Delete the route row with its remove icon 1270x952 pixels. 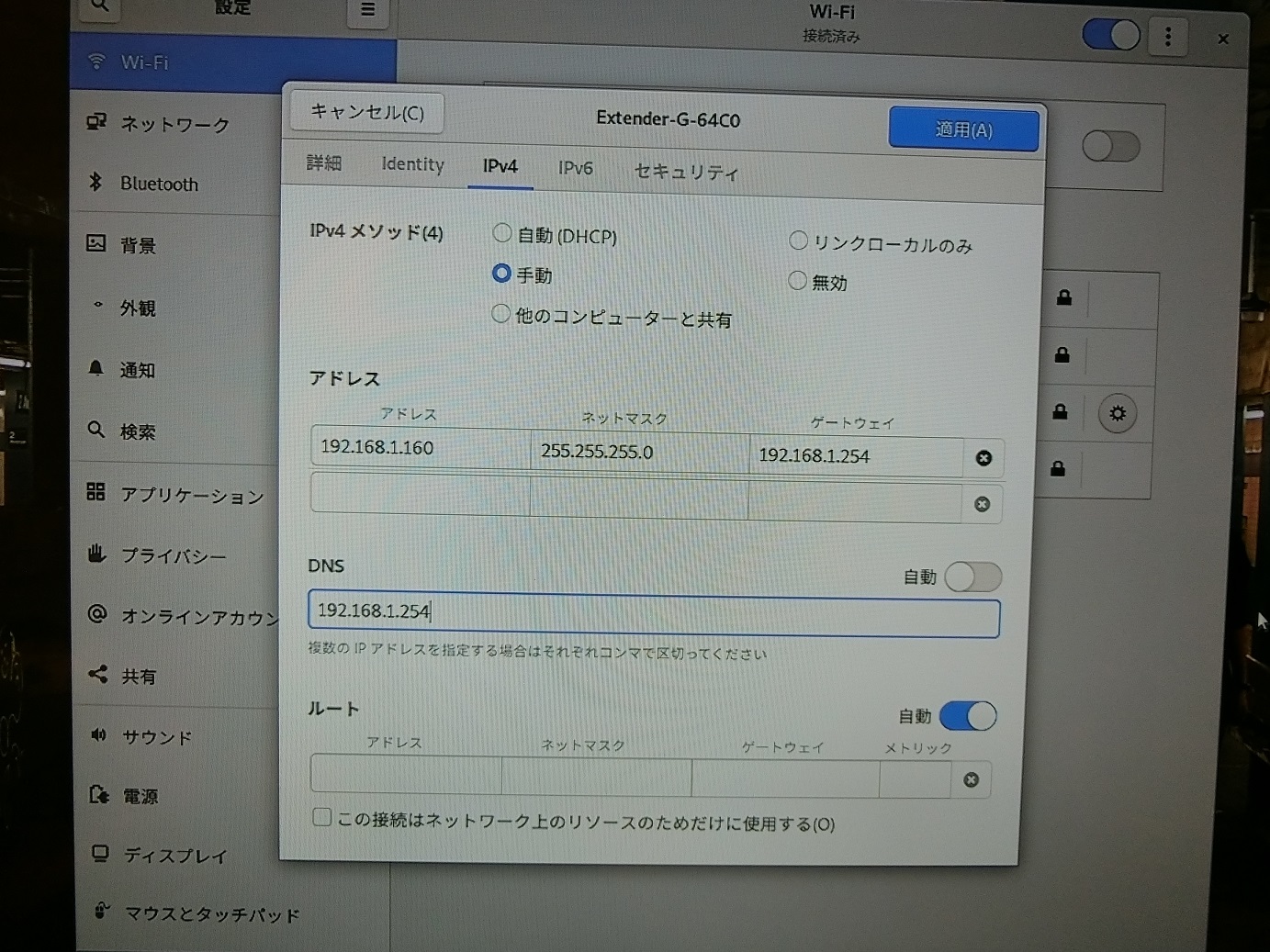click(x=971, y=780)
